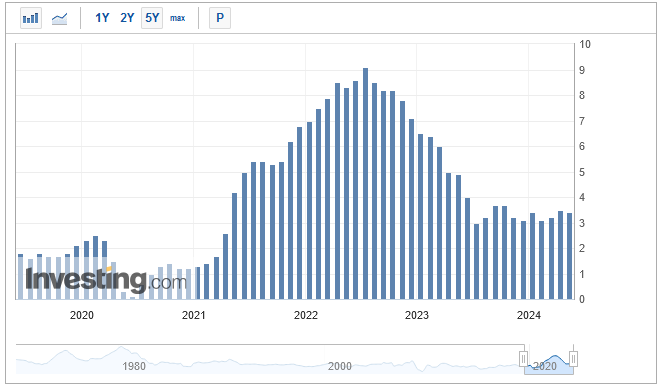Switch to area line chart icon
Screen dimensions: 662x388
point(60,18)
